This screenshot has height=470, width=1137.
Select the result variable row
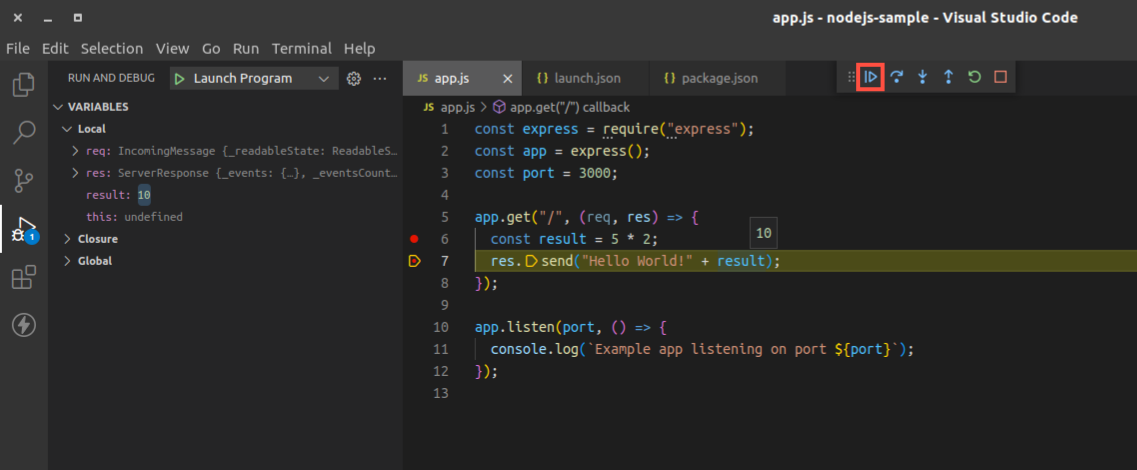click(226, 195)
